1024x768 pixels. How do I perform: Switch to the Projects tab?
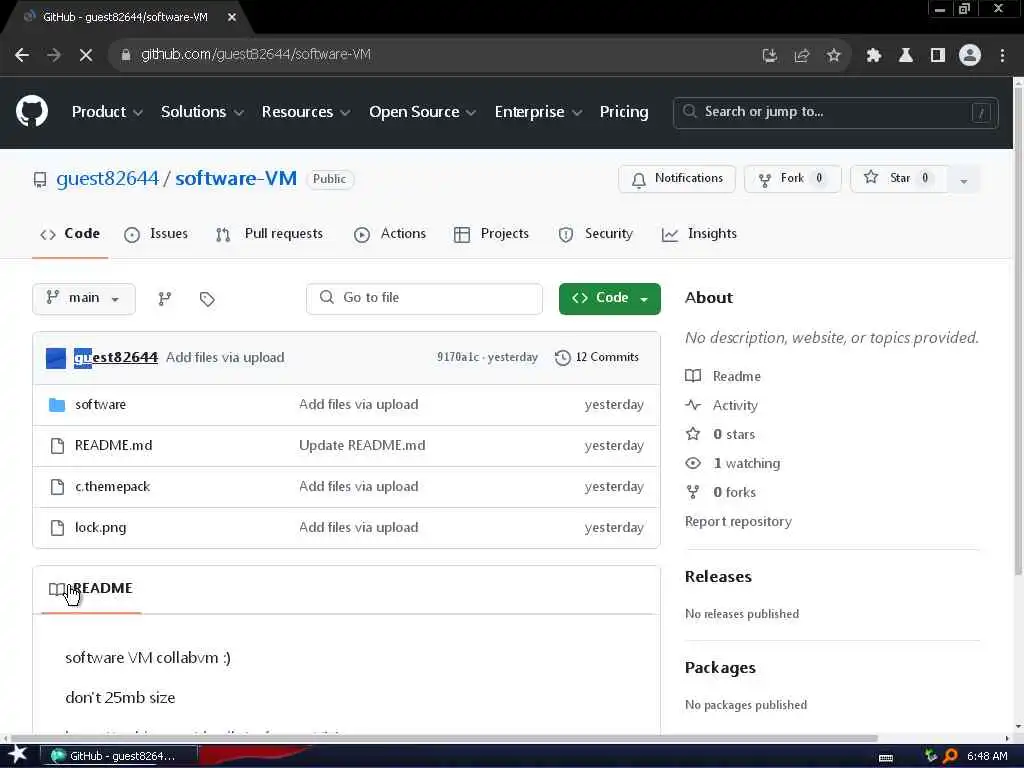pos(491,234)
